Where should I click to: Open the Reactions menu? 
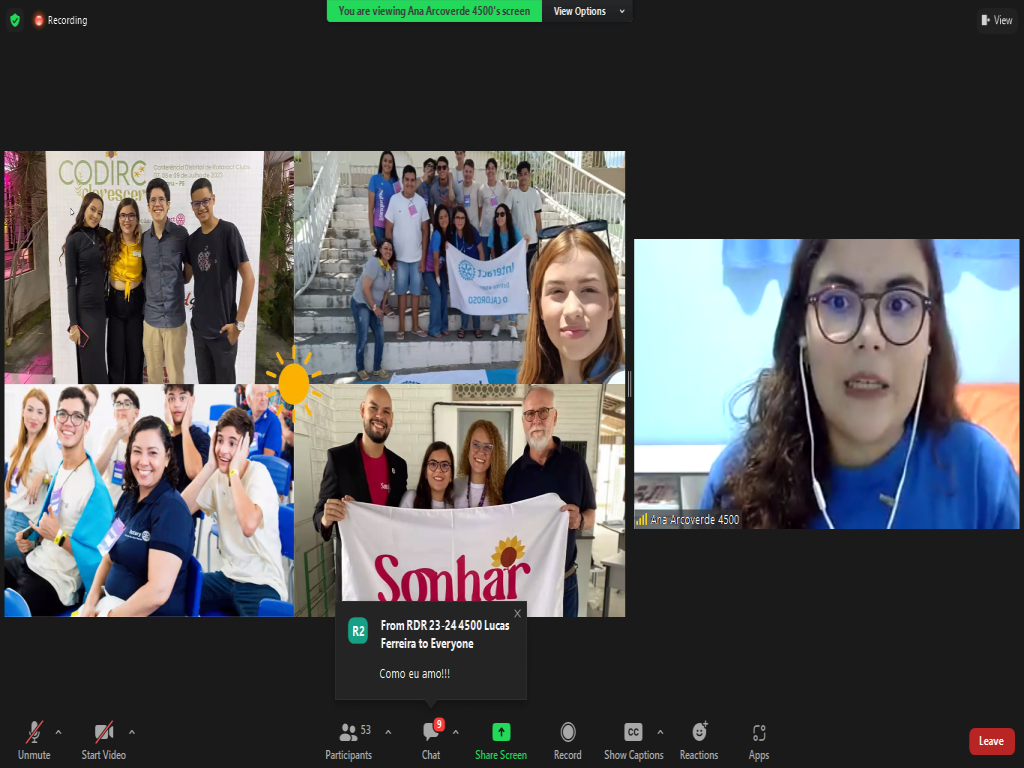click(x=699, y=740)
